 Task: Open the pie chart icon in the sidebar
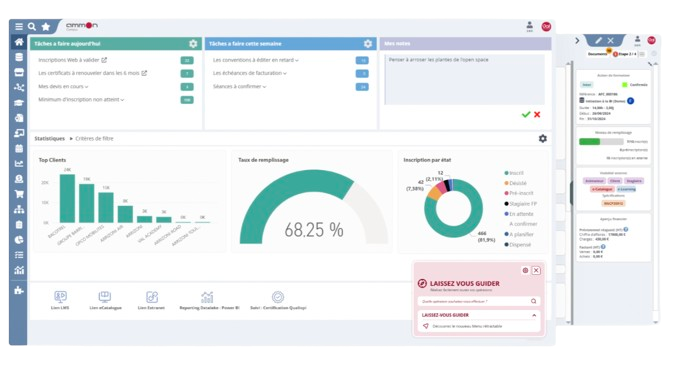19,240
